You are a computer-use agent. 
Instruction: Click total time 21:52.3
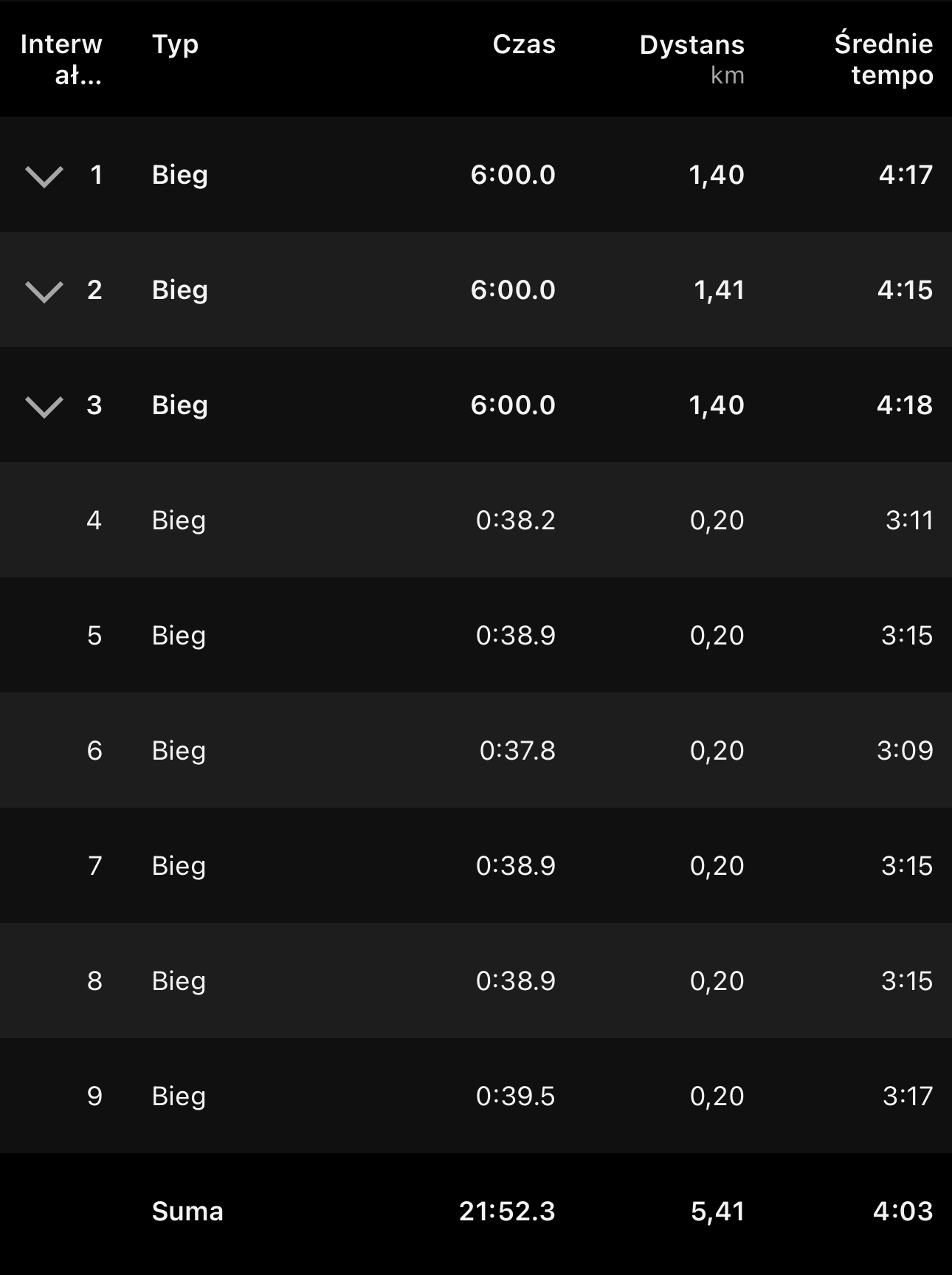(x=507, y=1212)
